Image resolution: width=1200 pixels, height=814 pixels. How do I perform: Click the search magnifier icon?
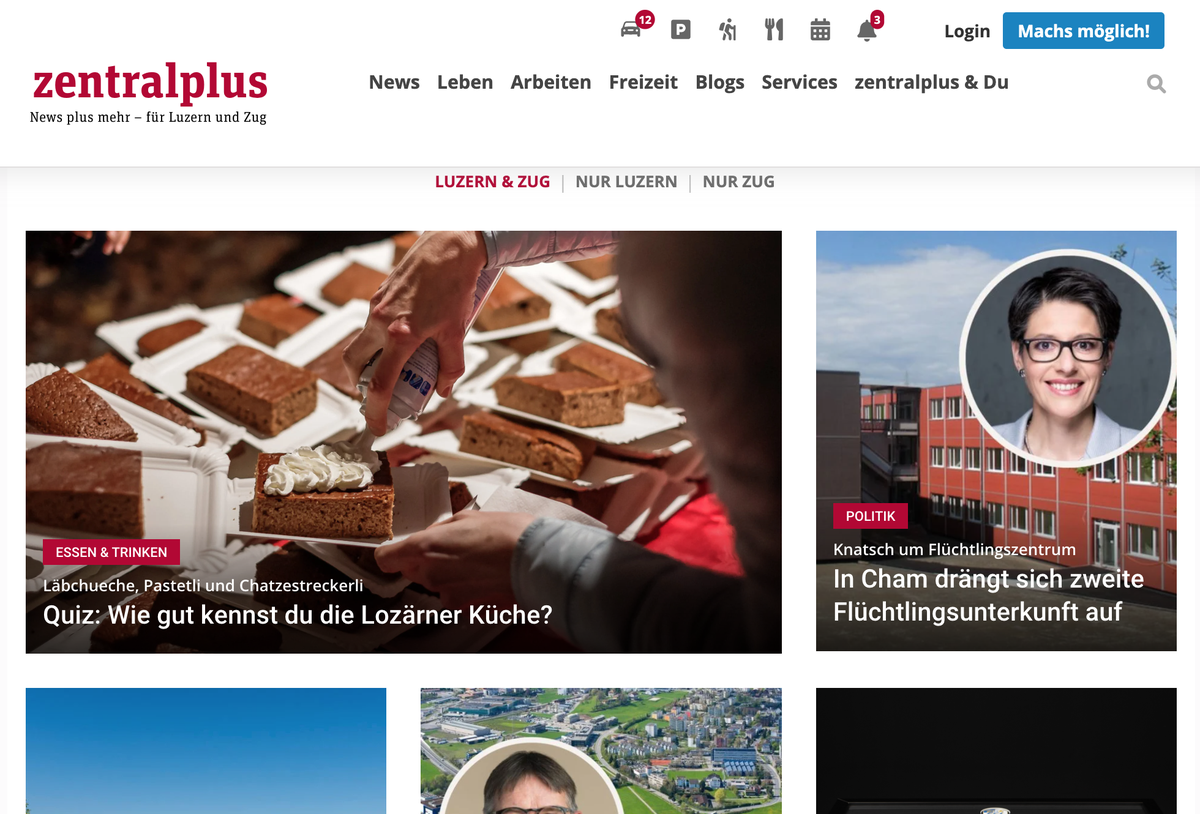coord(1156,84)
